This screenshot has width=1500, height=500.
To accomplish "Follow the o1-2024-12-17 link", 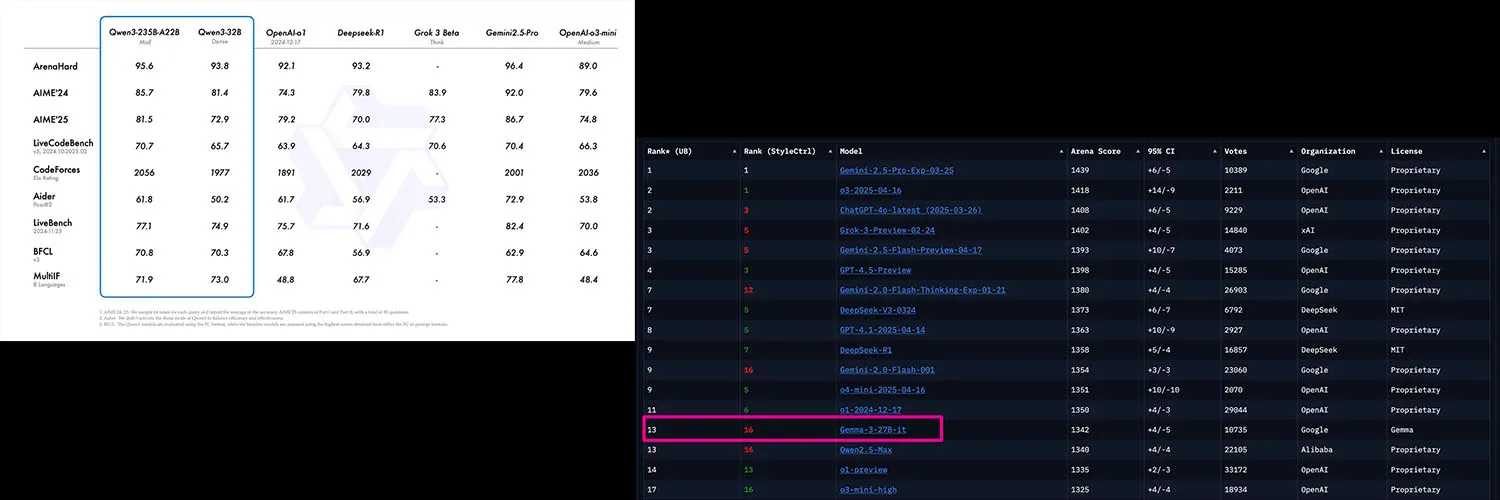I will click(873, 410).
